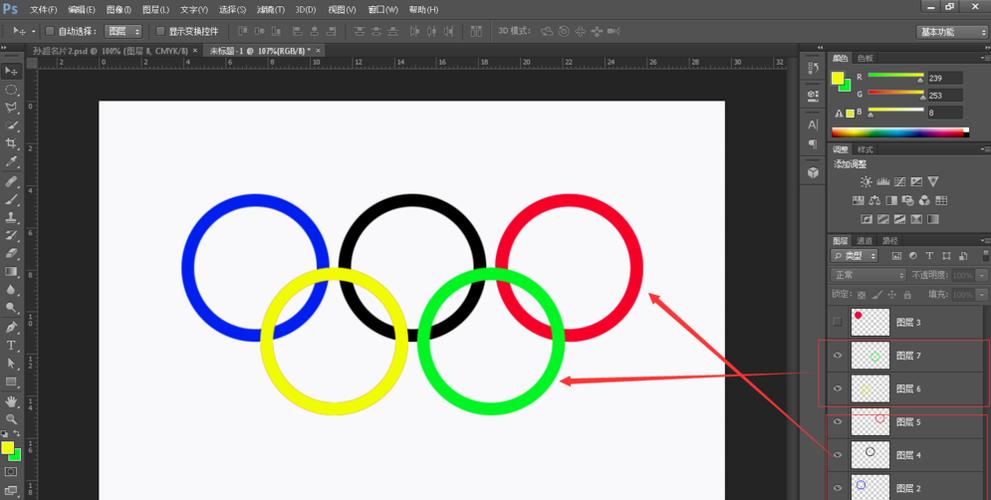Select the Hand tool
This screenshot has width=991, height=500.
coord(11,401)
